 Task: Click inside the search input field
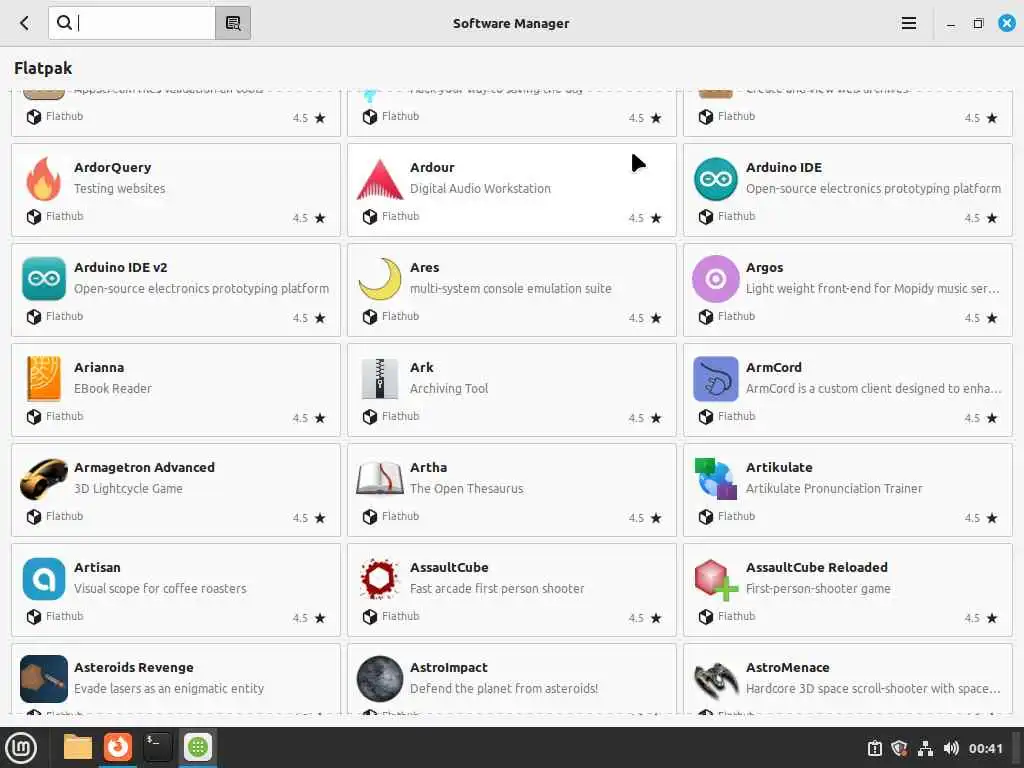click(x=132, y=23)
